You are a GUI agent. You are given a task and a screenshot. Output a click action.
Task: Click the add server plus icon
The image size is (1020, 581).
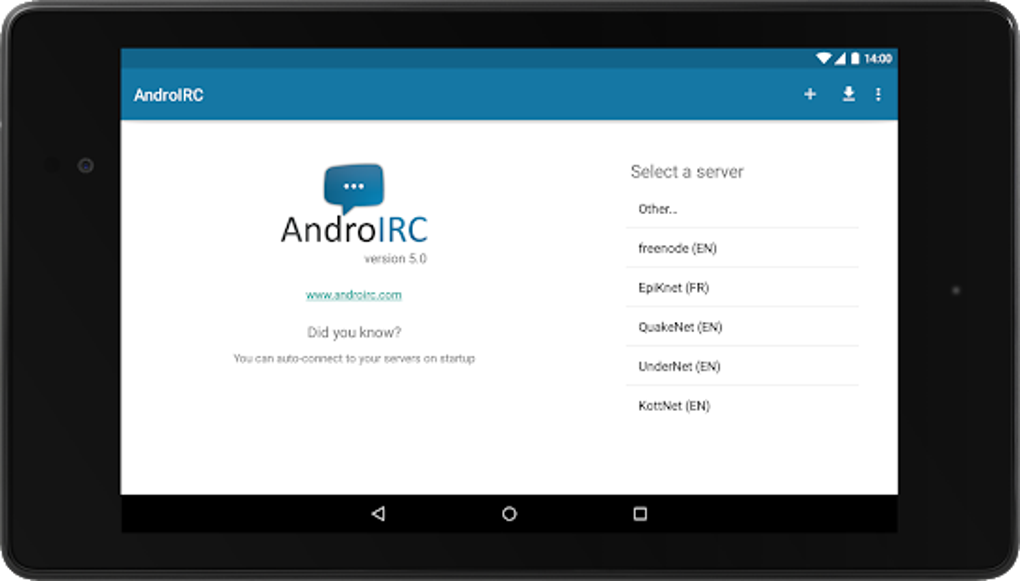pos(810,93)
